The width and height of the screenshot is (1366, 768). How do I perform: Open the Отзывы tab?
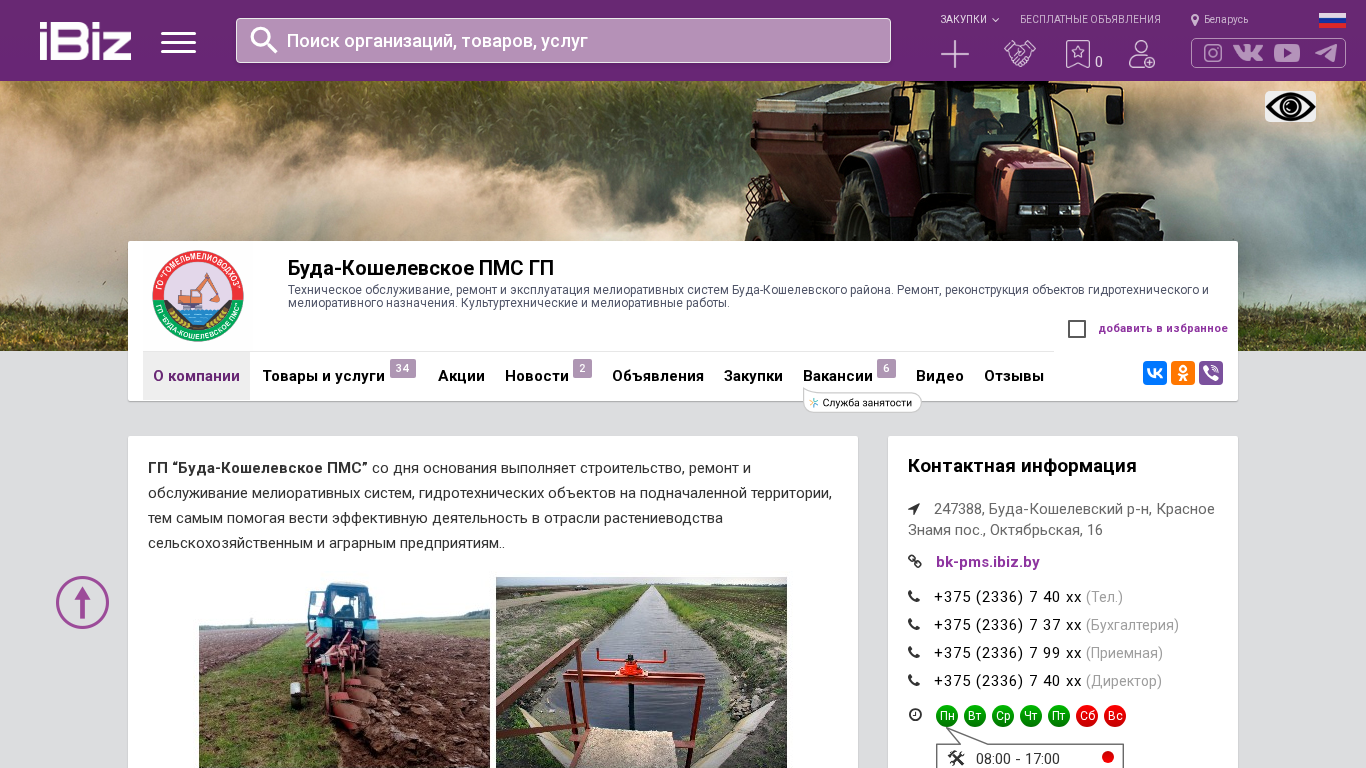click(1014, 376)
